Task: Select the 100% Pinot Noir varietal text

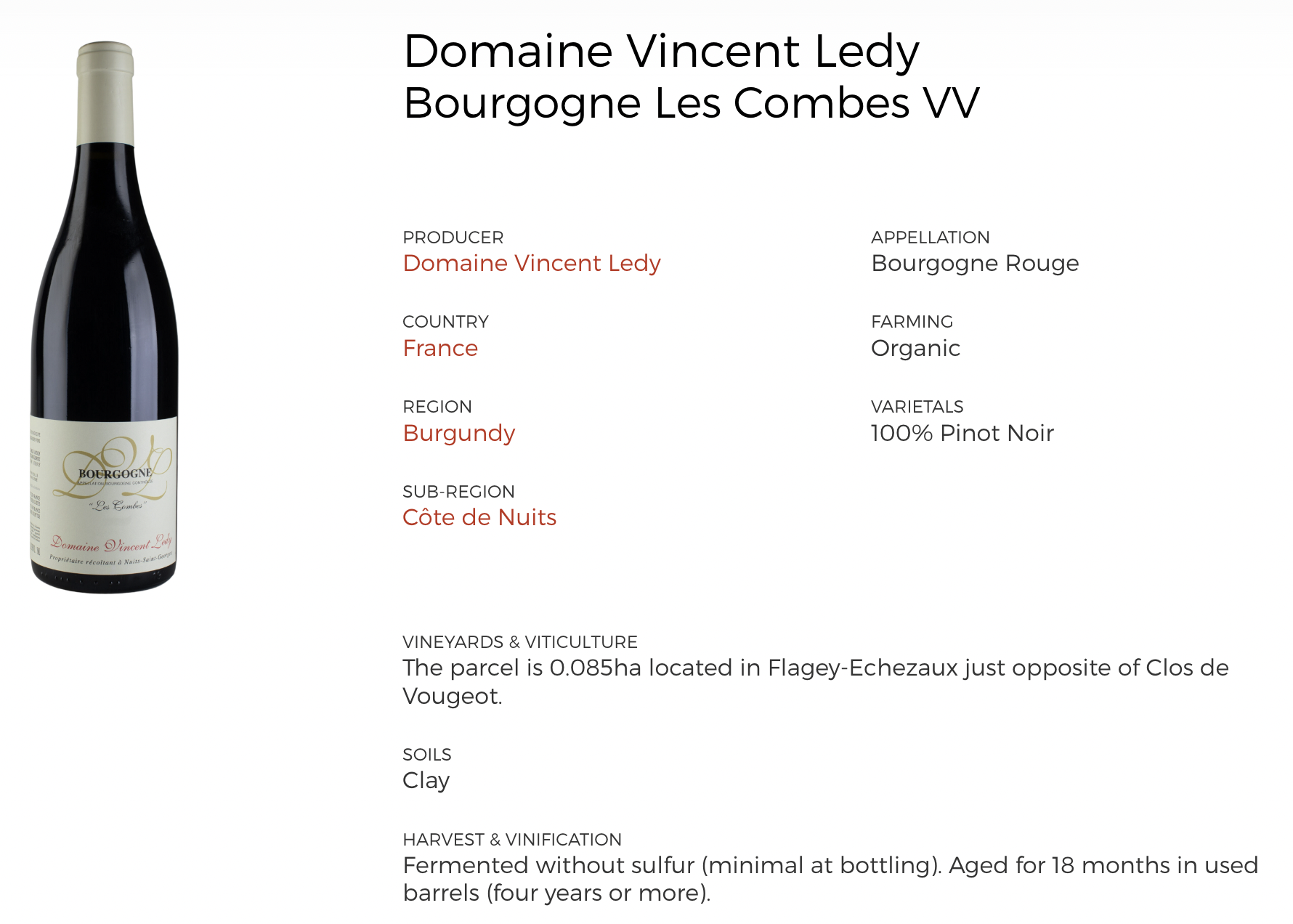Action: pyautogui.click(x=962, y=434)
